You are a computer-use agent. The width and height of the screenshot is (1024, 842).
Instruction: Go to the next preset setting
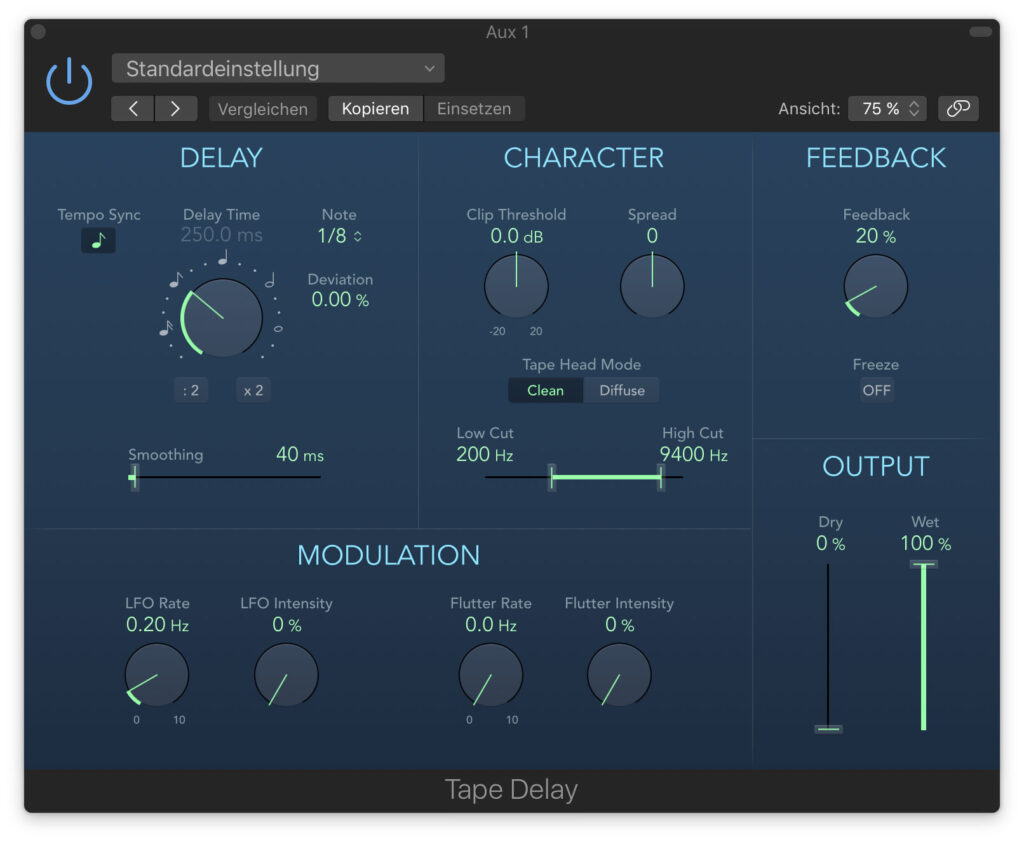[x=176, y=108]
